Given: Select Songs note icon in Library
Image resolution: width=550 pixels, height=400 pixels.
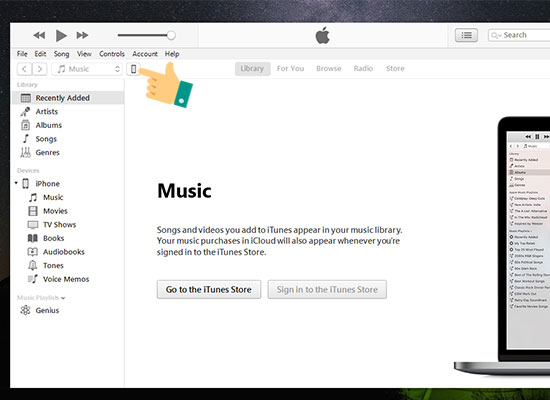Looking at the screenshot, I should coord(26,139).
